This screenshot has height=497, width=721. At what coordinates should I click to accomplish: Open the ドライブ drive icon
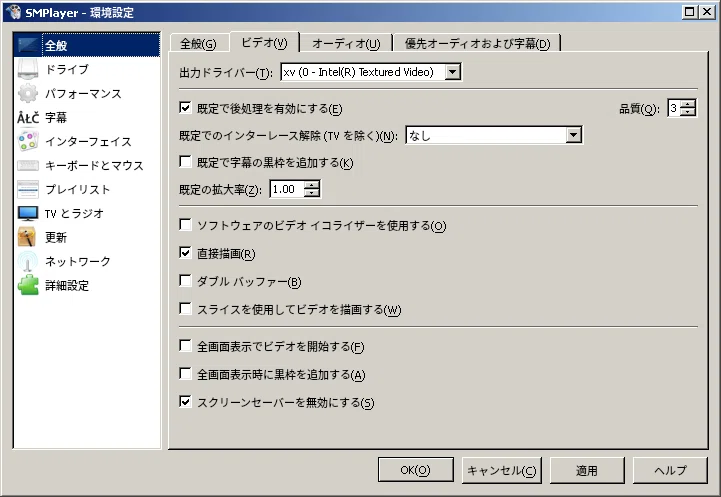point(28,69)
